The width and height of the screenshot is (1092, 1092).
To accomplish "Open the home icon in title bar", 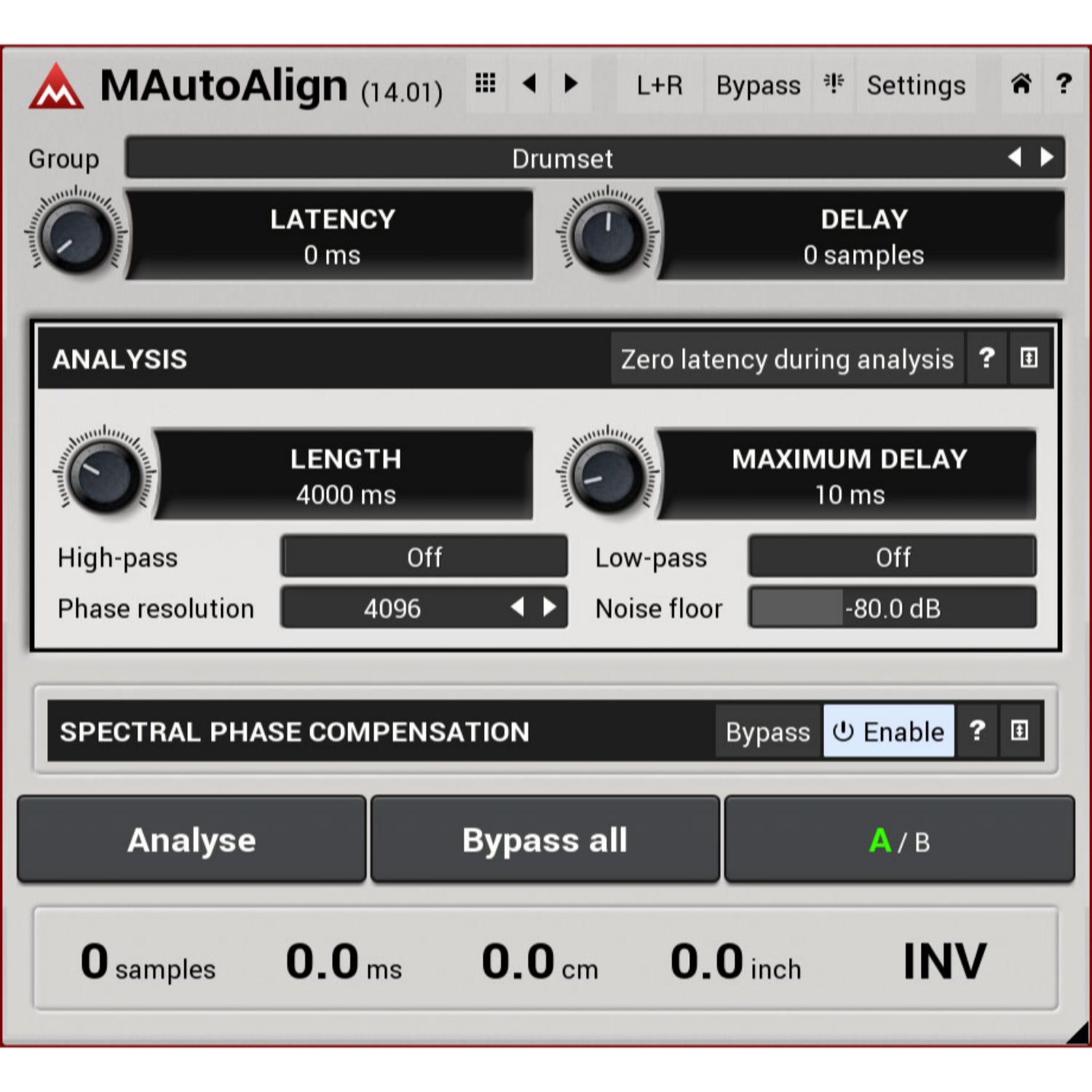I will tap(1021, 84).
